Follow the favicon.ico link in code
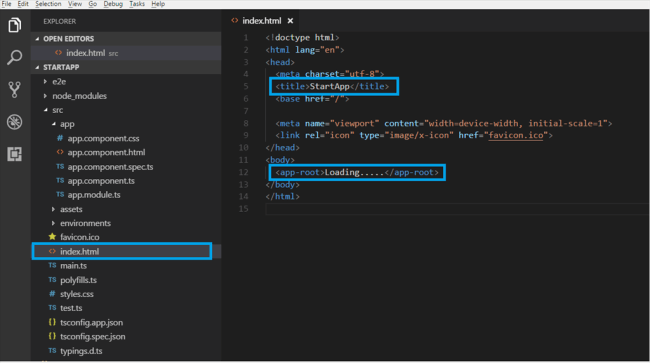650x363 pixels. tap(516, 136)
